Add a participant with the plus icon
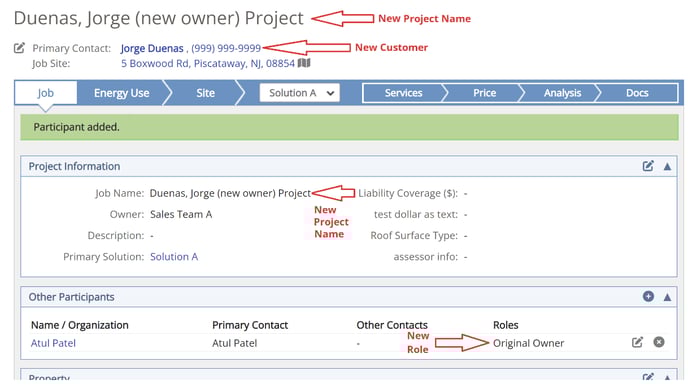 (x=648, y=296)
